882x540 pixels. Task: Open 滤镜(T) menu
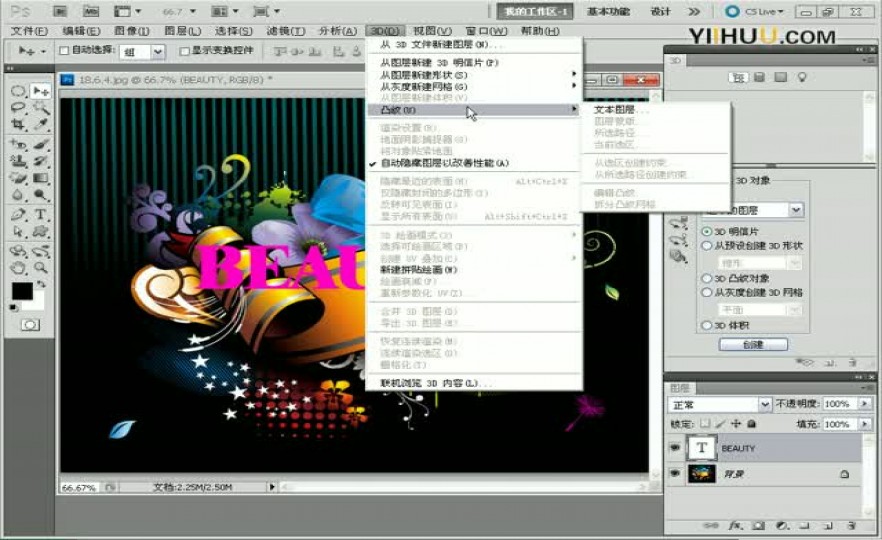286,31
